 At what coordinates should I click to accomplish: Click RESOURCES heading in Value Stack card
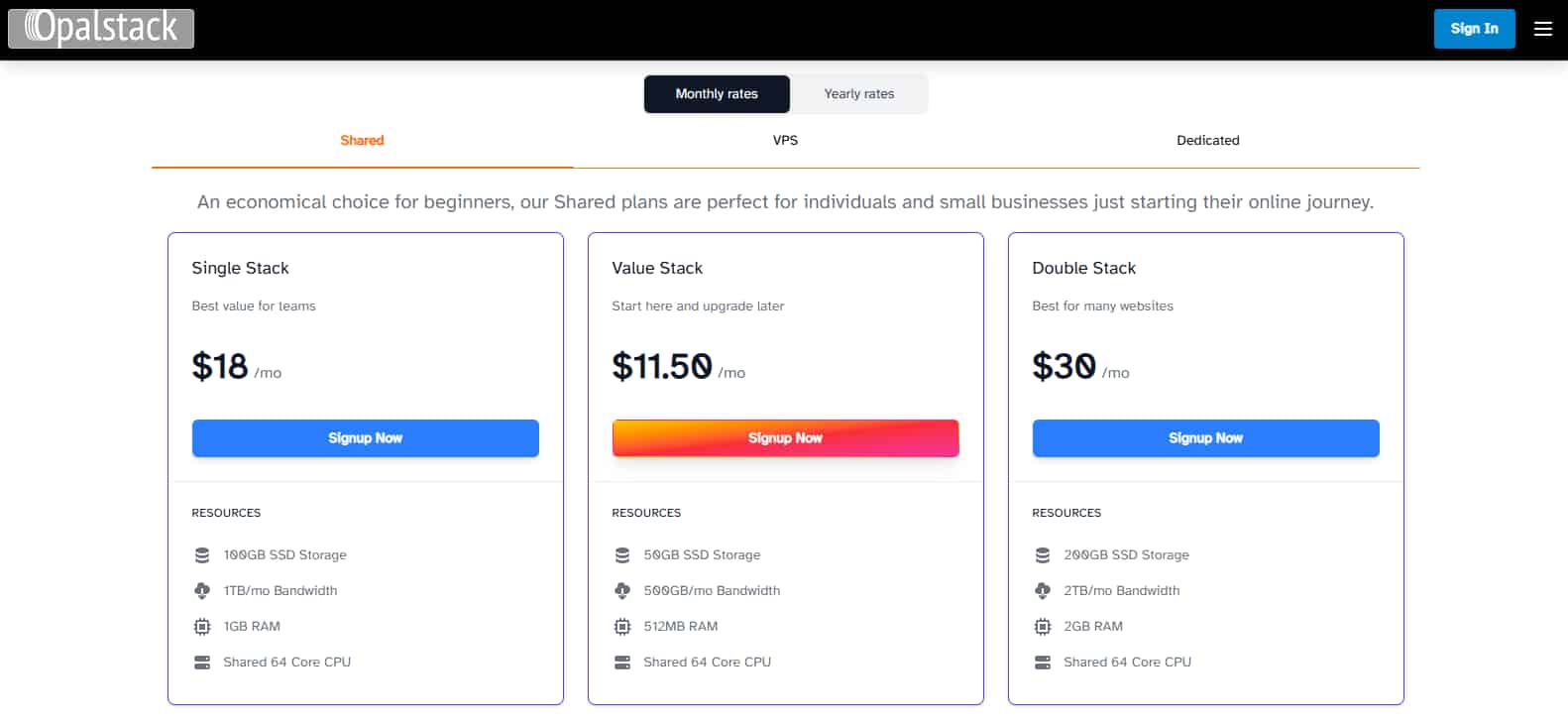(646, 514)
